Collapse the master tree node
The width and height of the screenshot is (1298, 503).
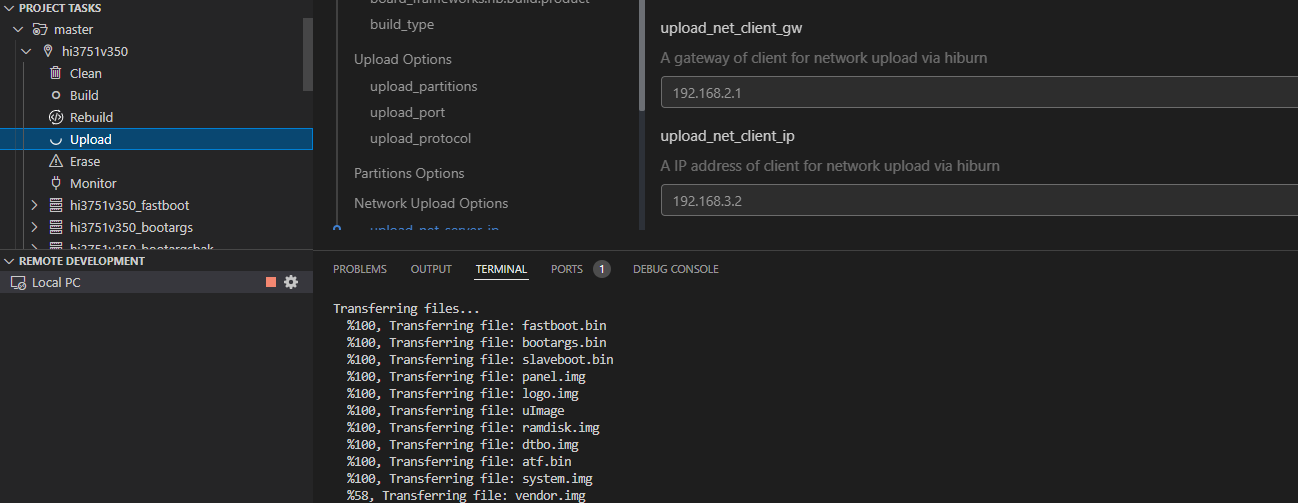pos(18,30)
